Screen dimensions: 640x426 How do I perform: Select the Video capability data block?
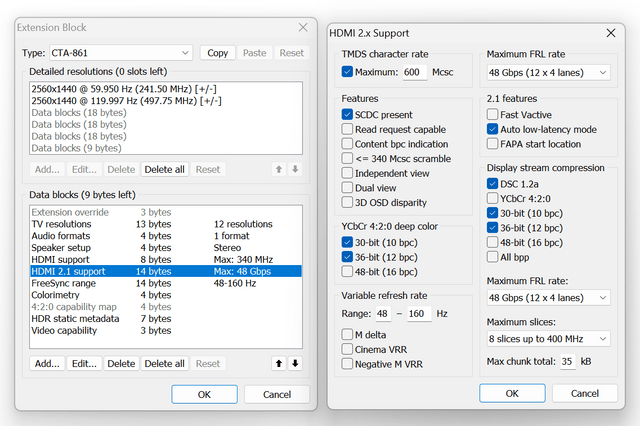coord(166,331)
